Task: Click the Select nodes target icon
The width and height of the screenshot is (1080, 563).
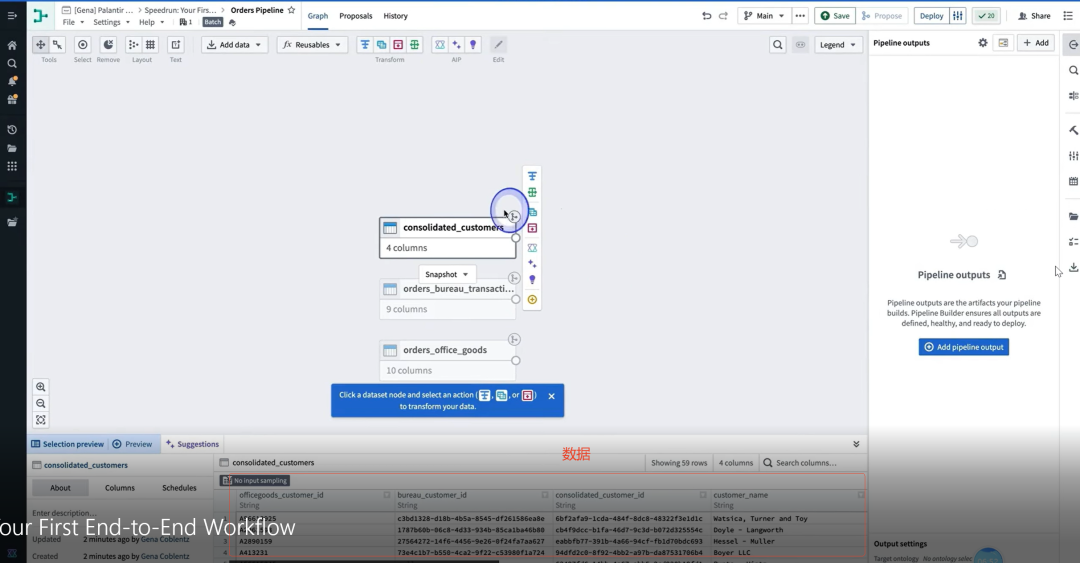Action: (x=83, y=45)
